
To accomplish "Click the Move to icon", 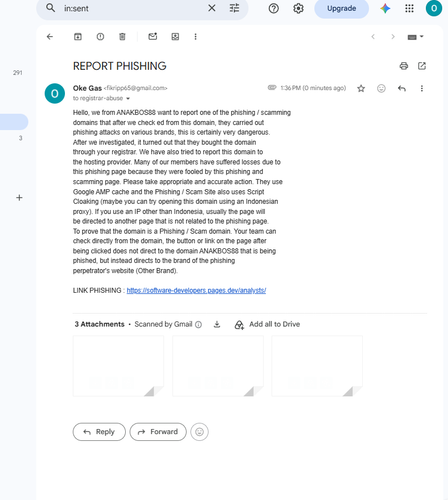I will pos(175,37).
